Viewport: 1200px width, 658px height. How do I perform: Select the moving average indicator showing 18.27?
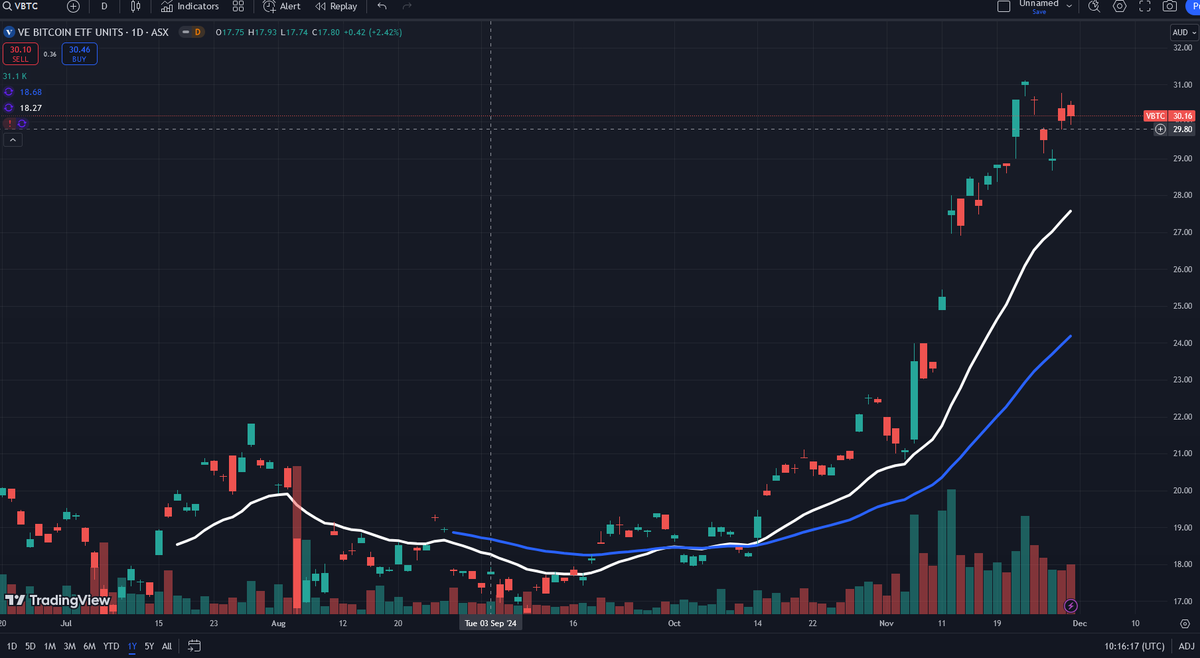pos(30,107)
